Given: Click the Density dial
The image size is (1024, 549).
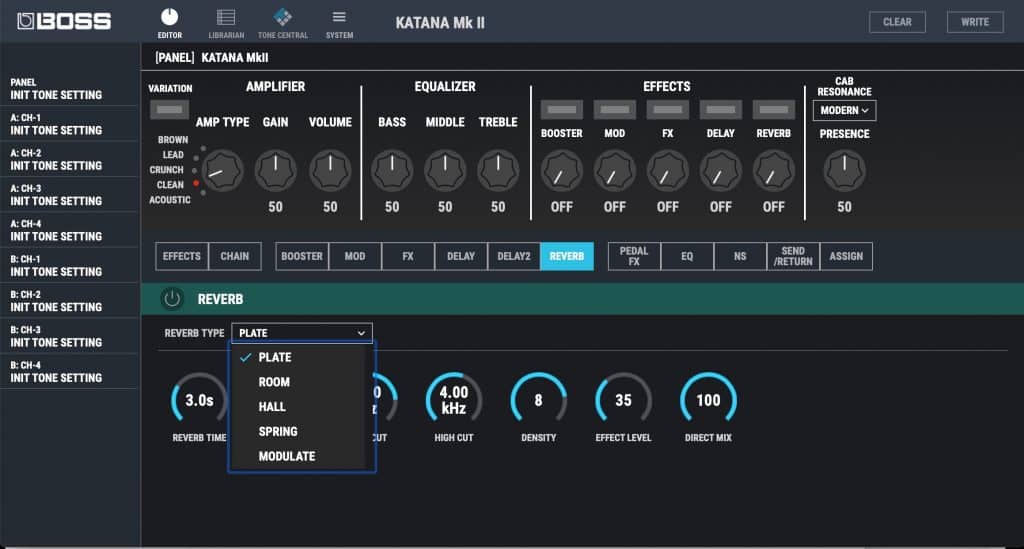Looking at the screenshot, I should point(538,400).
